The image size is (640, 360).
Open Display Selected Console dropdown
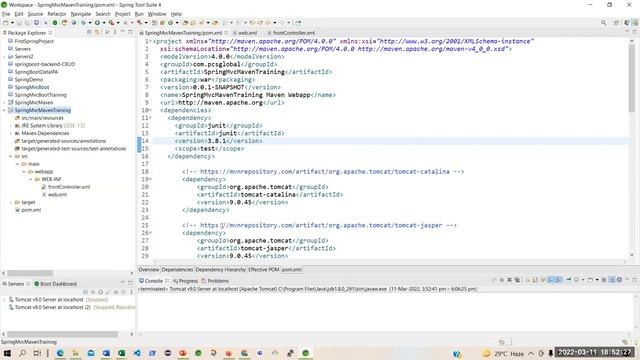pos(583,280)
